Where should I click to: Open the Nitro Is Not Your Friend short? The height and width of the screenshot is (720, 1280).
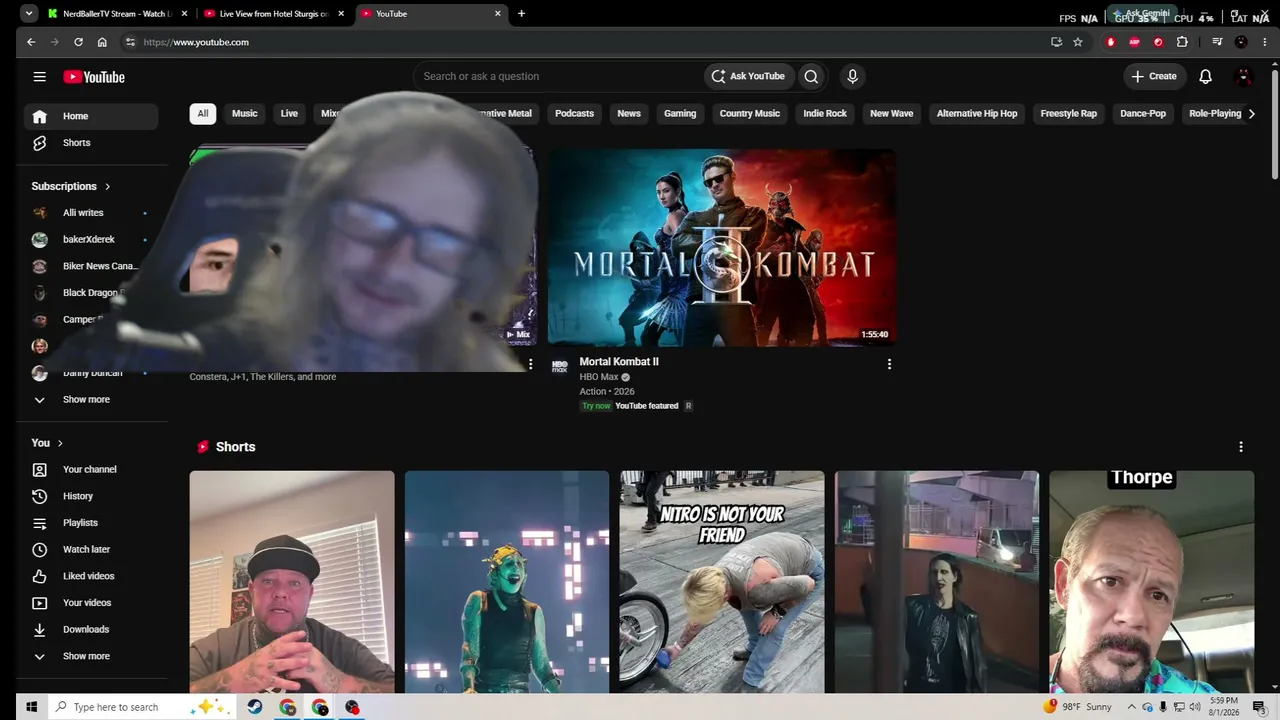[x=722, y=582]
